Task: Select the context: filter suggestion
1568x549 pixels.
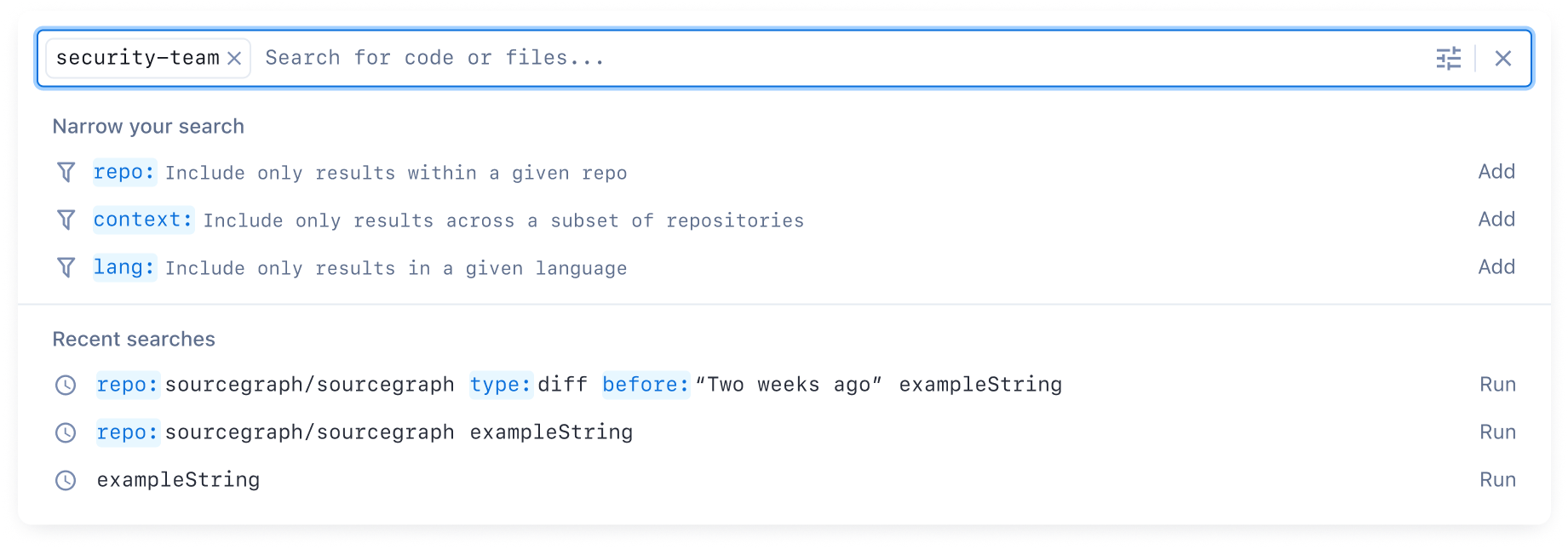Action: click(x=784, y=220)
